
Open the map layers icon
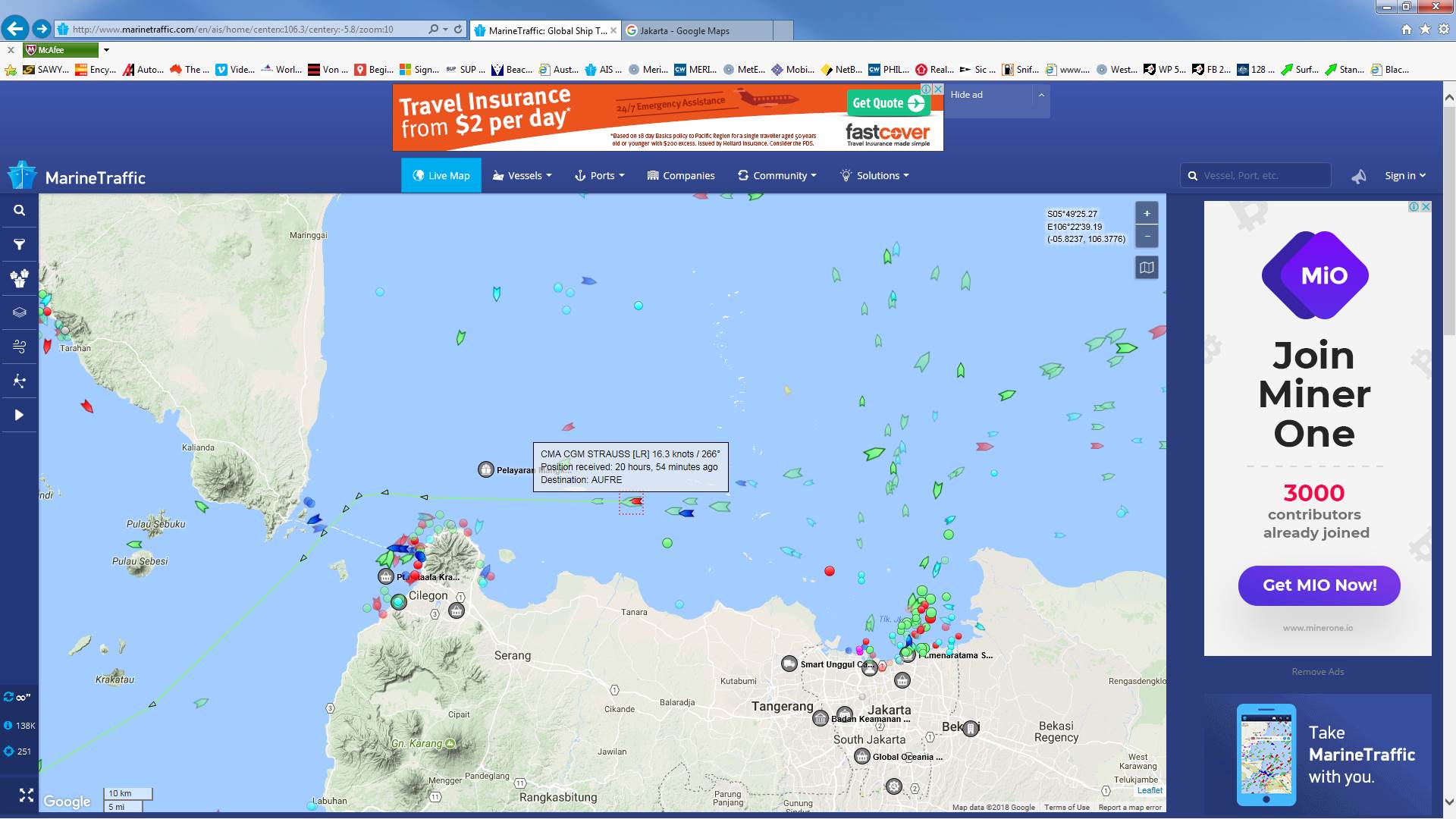click(20, 312)
